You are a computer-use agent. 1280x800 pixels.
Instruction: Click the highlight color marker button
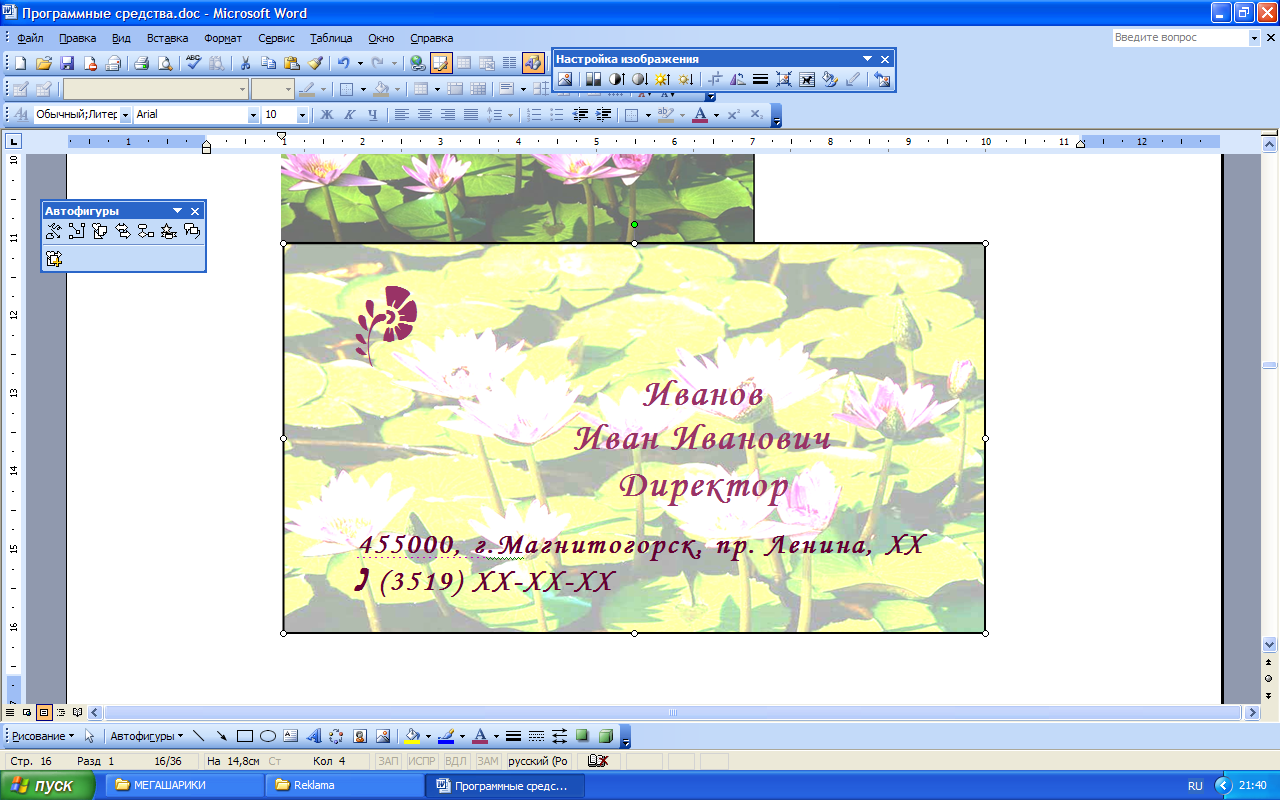pyautogui.click(x=666, y=114)
